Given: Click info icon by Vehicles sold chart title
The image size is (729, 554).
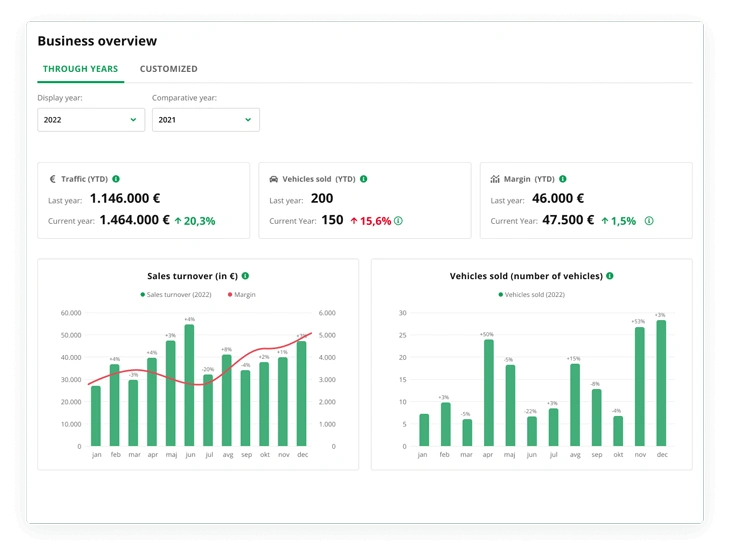Looking at the screenshot, I should (x=610, y=276).
